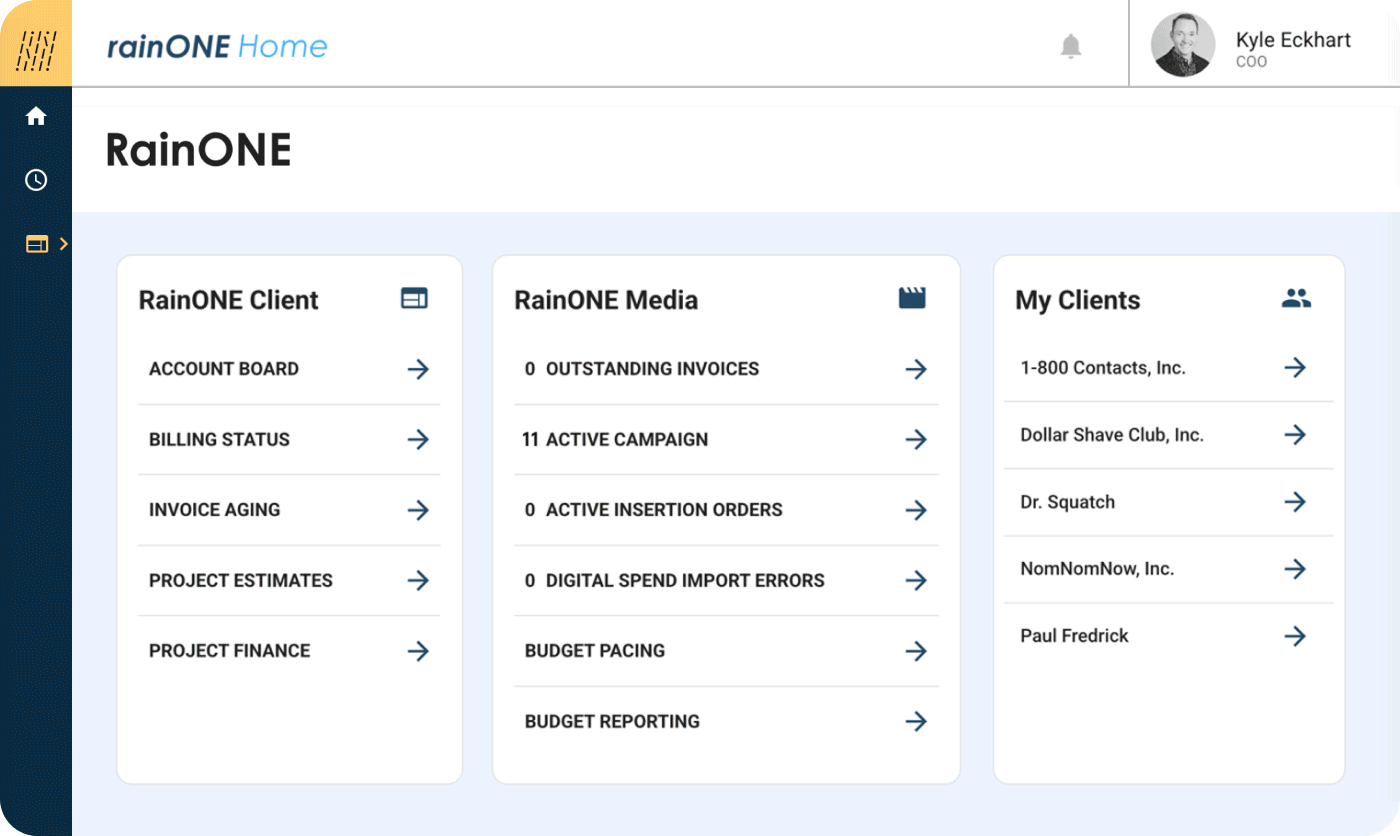
Task: Open Account Board arrow
Action: (418, 369)
